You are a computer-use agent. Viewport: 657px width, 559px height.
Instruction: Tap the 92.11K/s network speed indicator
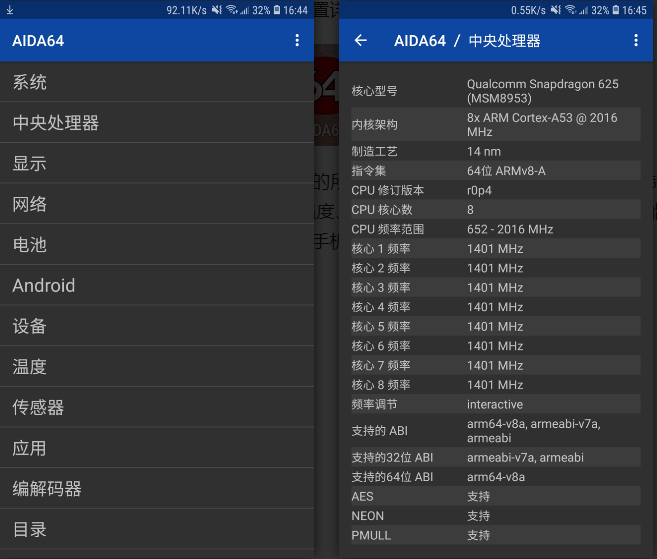(x=186, y=10)
